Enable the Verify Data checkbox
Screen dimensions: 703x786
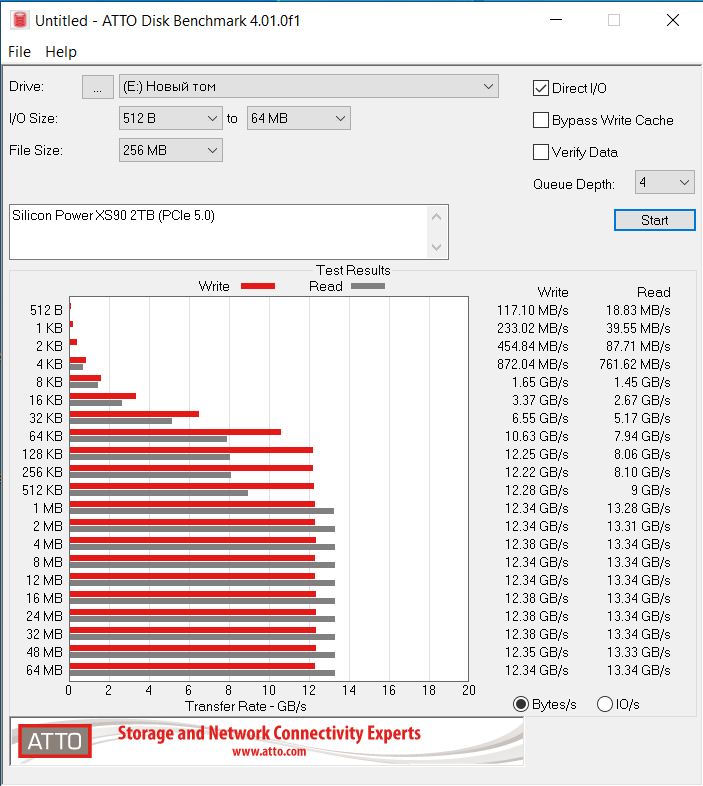541,152
